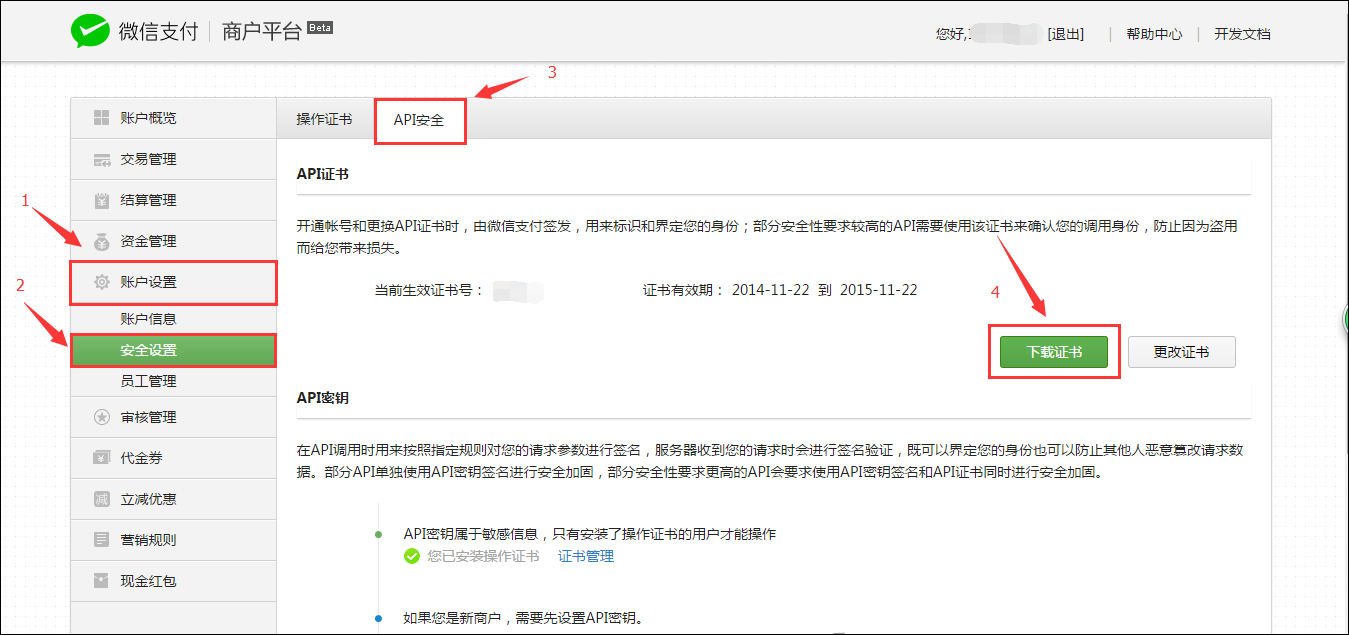Click the 营销规则 document icon
Screen dimensions: 1349x635
[x=101, y=539]
